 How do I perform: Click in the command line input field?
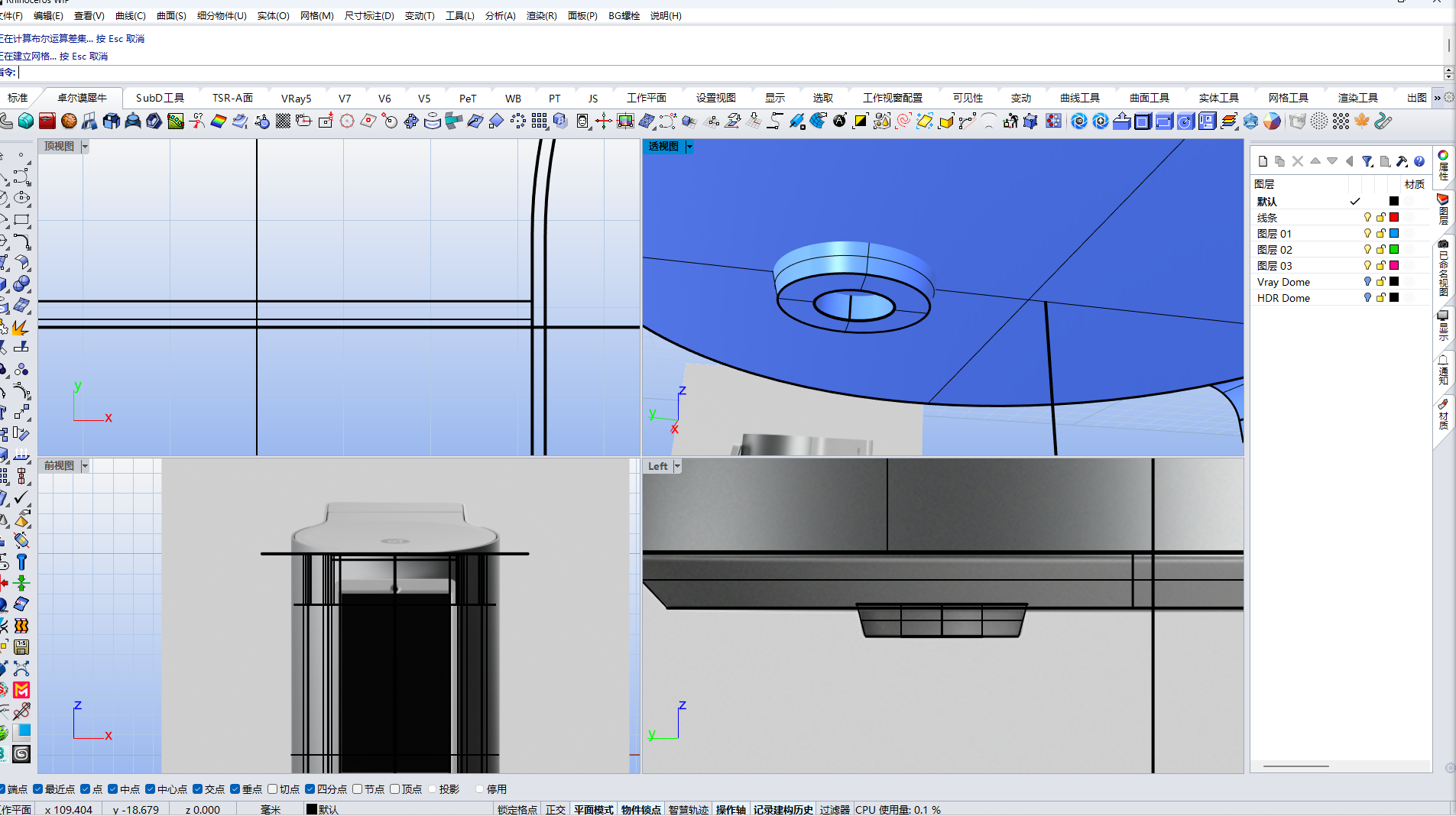pos(730,73)
